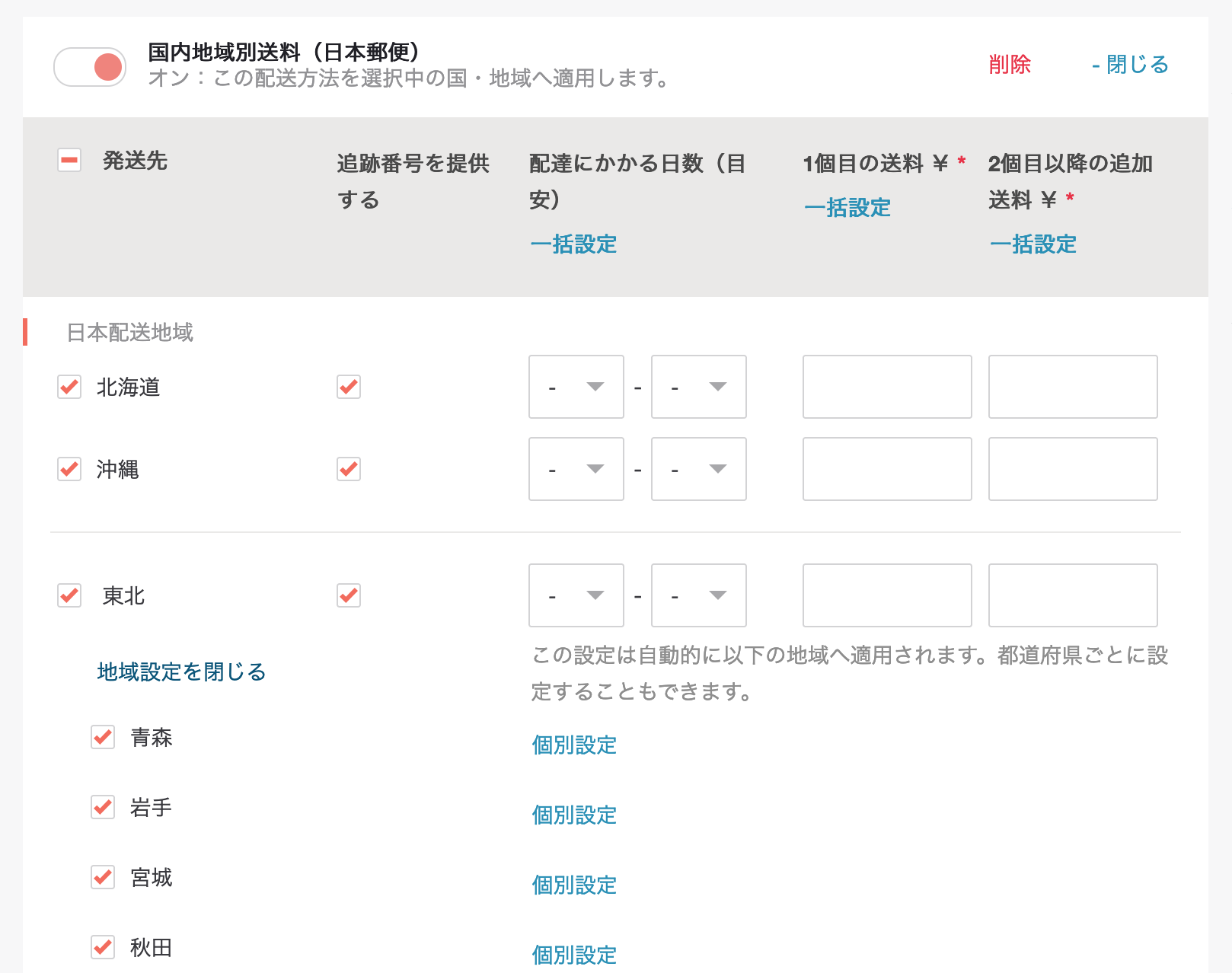Click first item shipping fee field for 東北

(x=887, y=595)
